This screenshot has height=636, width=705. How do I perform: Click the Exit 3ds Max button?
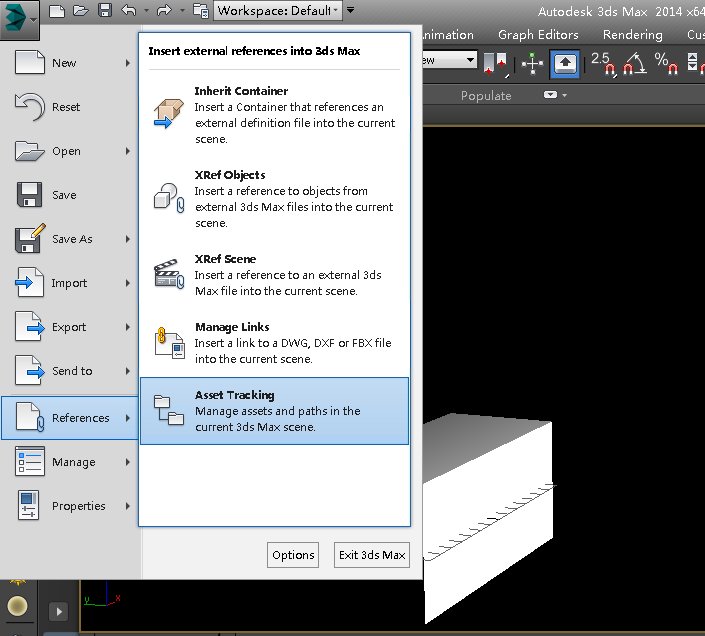click(x=372, y=555)
